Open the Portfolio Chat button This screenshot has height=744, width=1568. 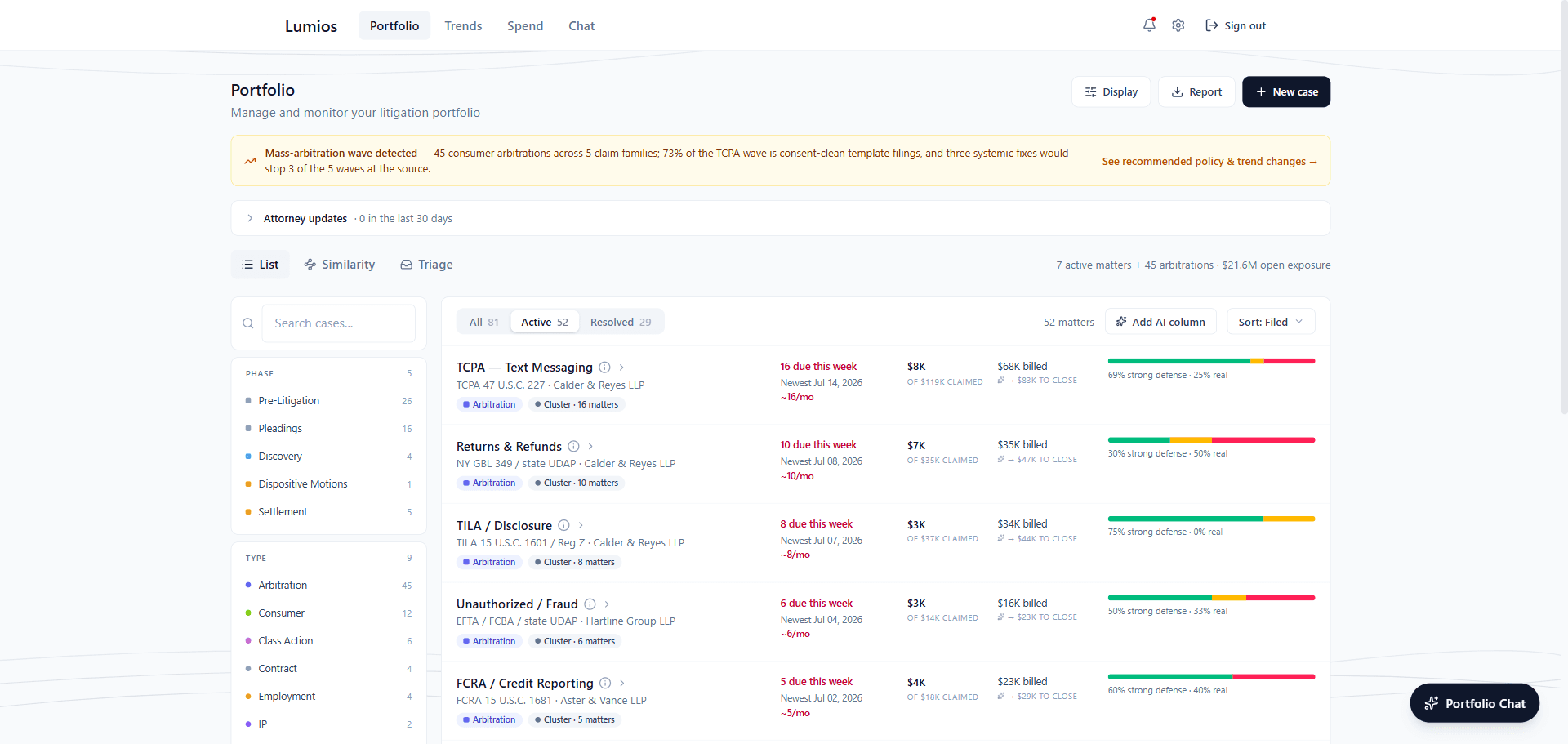(1474, 703)
